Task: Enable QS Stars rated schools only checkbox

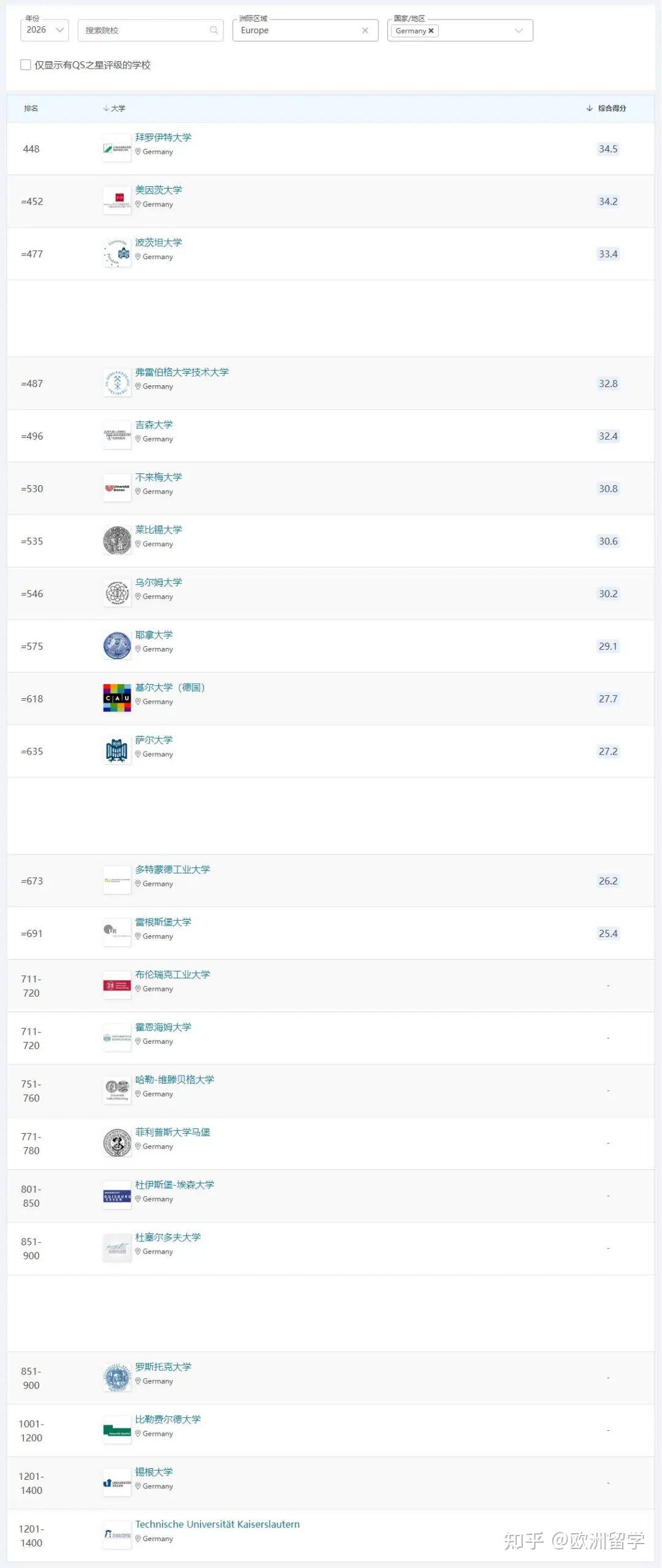Action: coord(26,65)
